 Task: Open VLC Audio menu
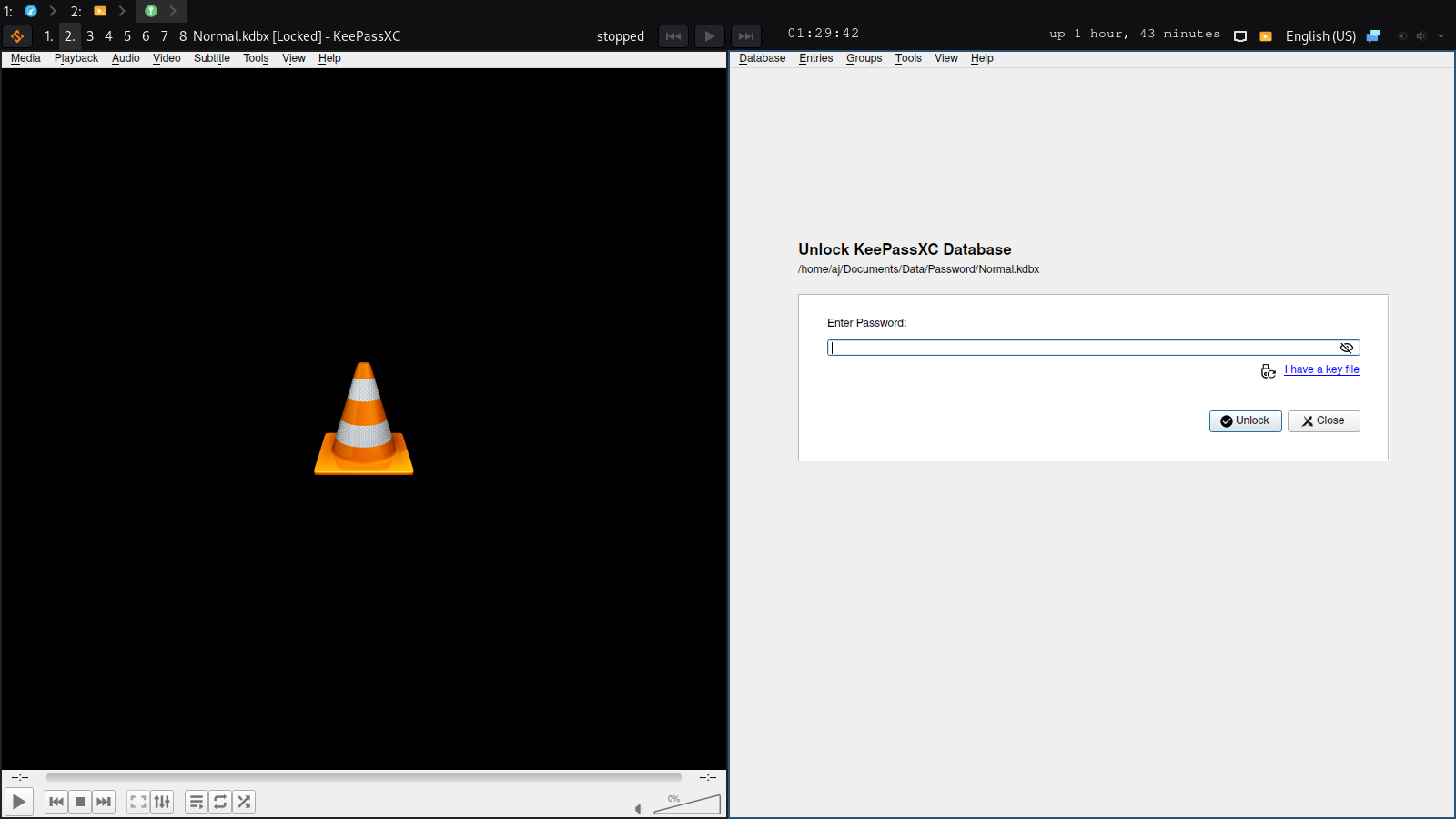coord(126,58)
